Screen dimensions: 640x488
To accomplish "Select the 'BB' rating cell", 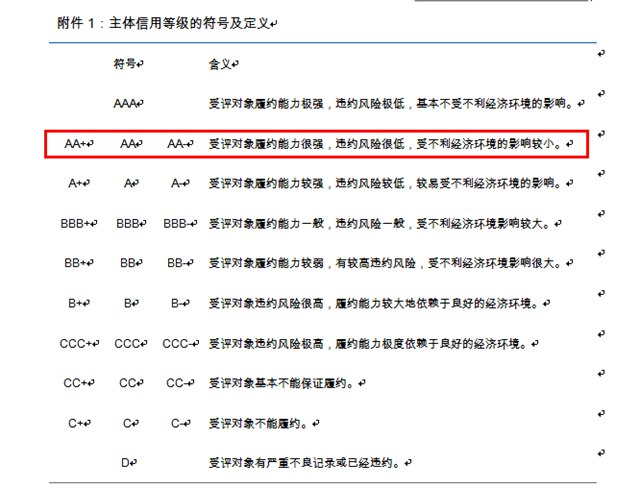I will (x=128, y=263).
